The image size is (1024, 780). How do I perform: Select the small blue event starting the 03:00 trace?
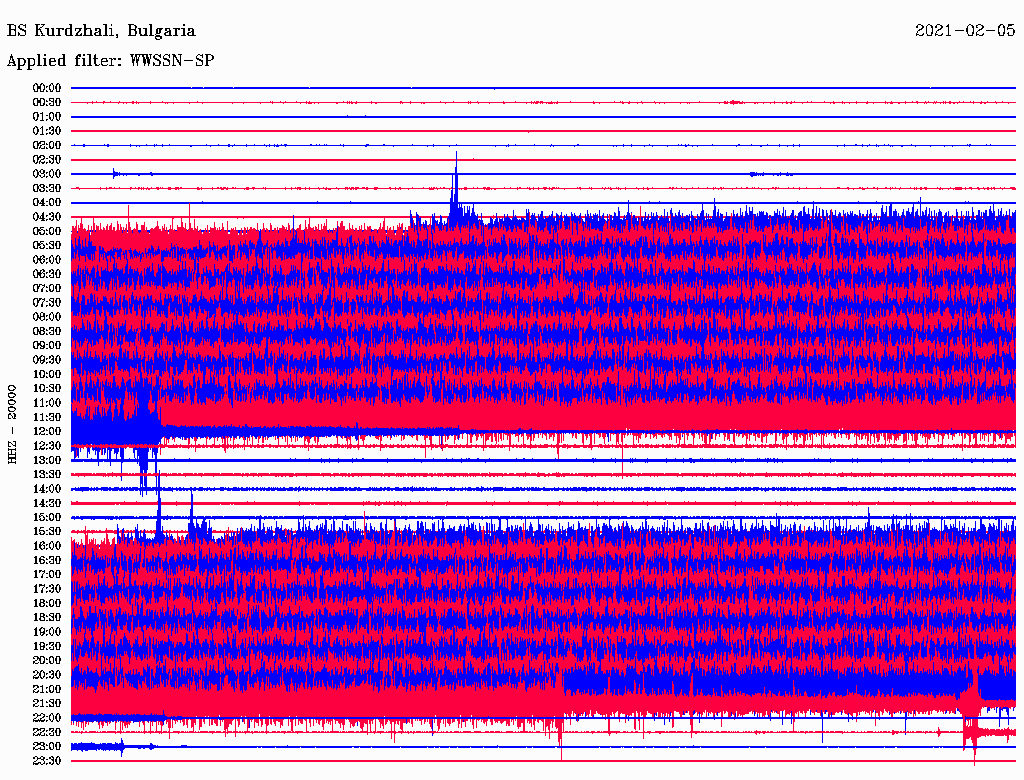click(x=116, y=173)
